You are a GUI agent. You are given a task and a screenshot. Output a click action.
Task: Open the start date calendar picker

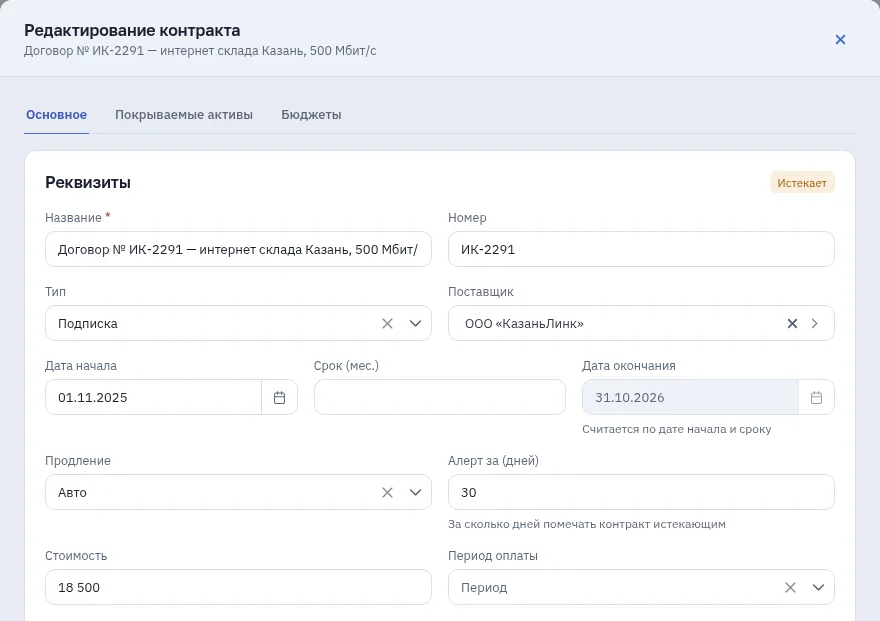point(279,398)
